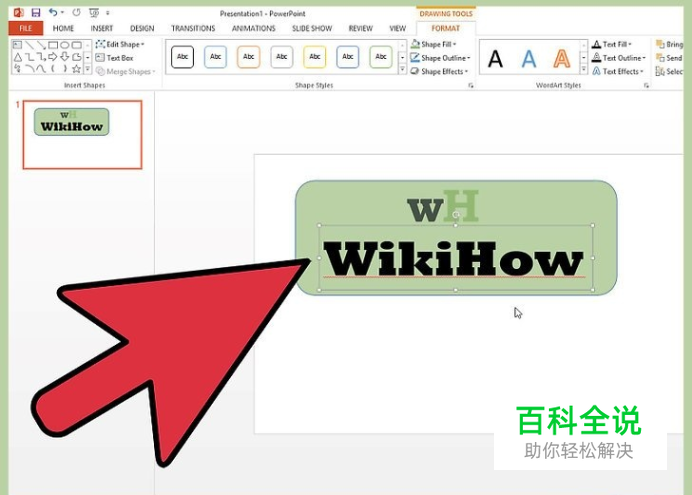Select the text box shape in shapes gallery
Viewport: 692px width, 495px height.
coord(17,45)
